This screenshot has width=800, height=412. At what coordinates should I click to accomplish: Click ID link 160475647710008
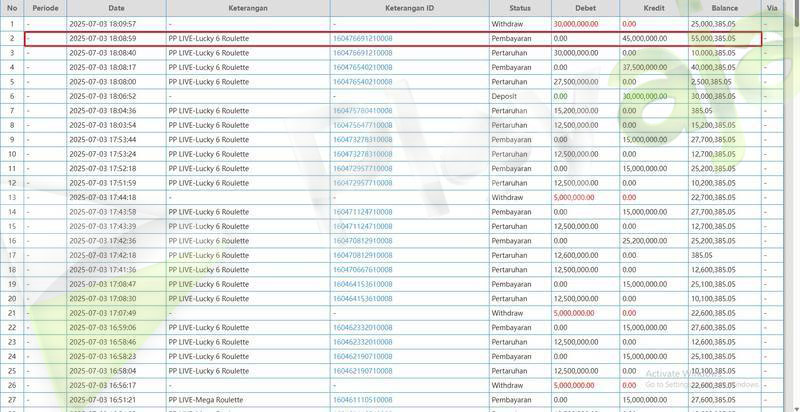(362, 125)
